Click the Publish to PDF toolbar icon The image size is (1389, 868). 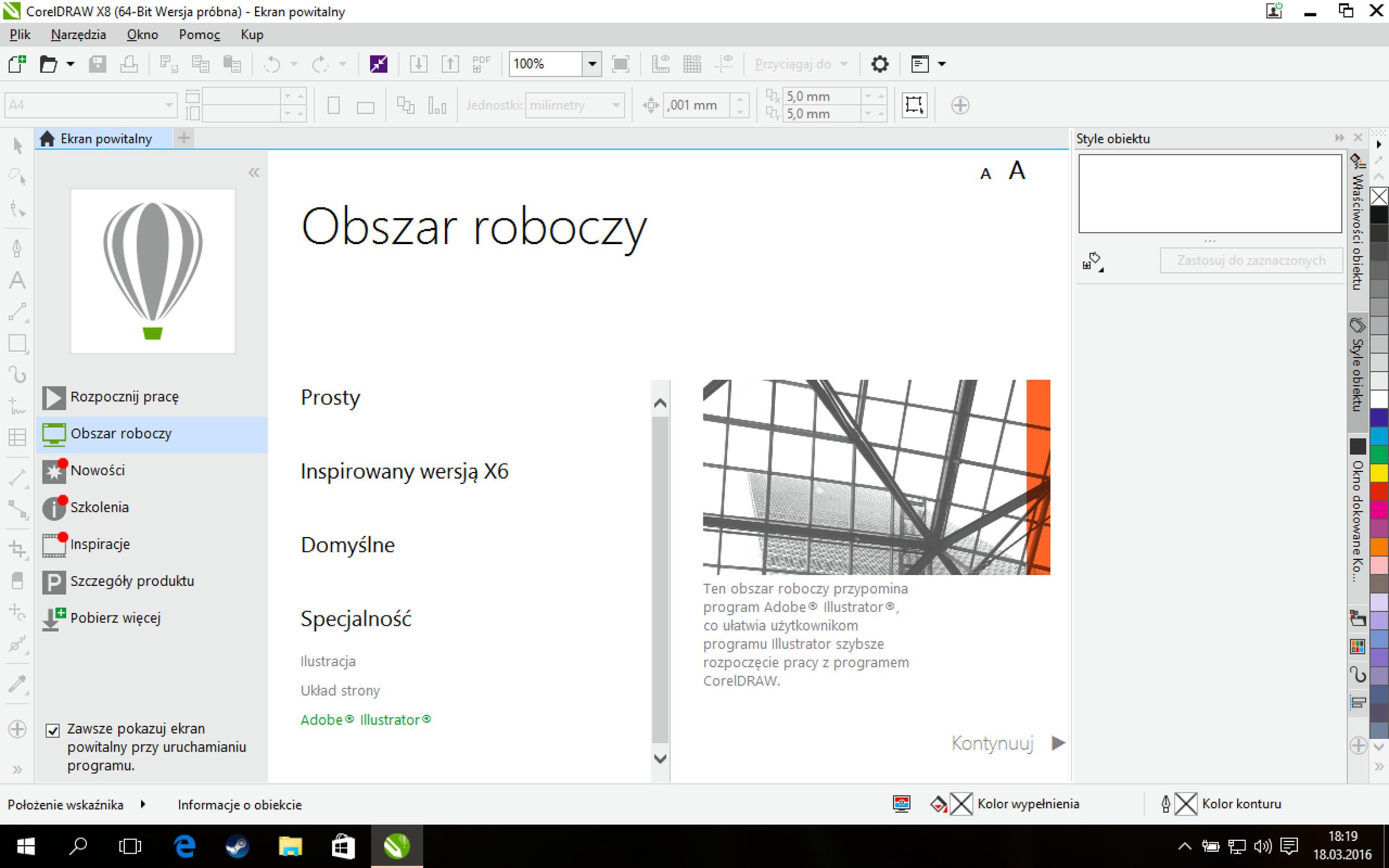(x=480, y=63)
